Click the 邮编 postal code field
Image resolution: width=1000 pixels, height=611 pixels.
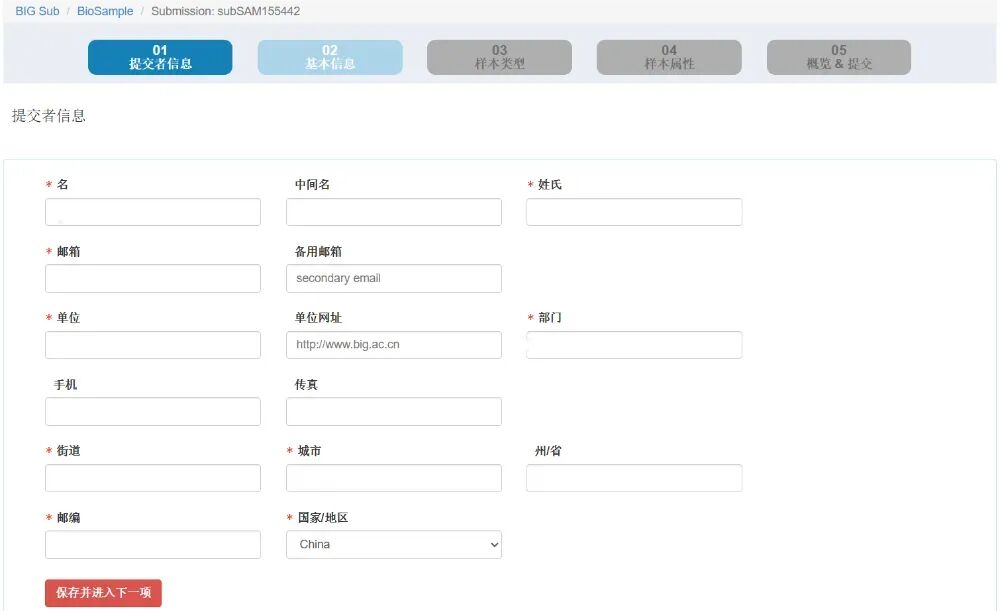click(x=152, y=544)
